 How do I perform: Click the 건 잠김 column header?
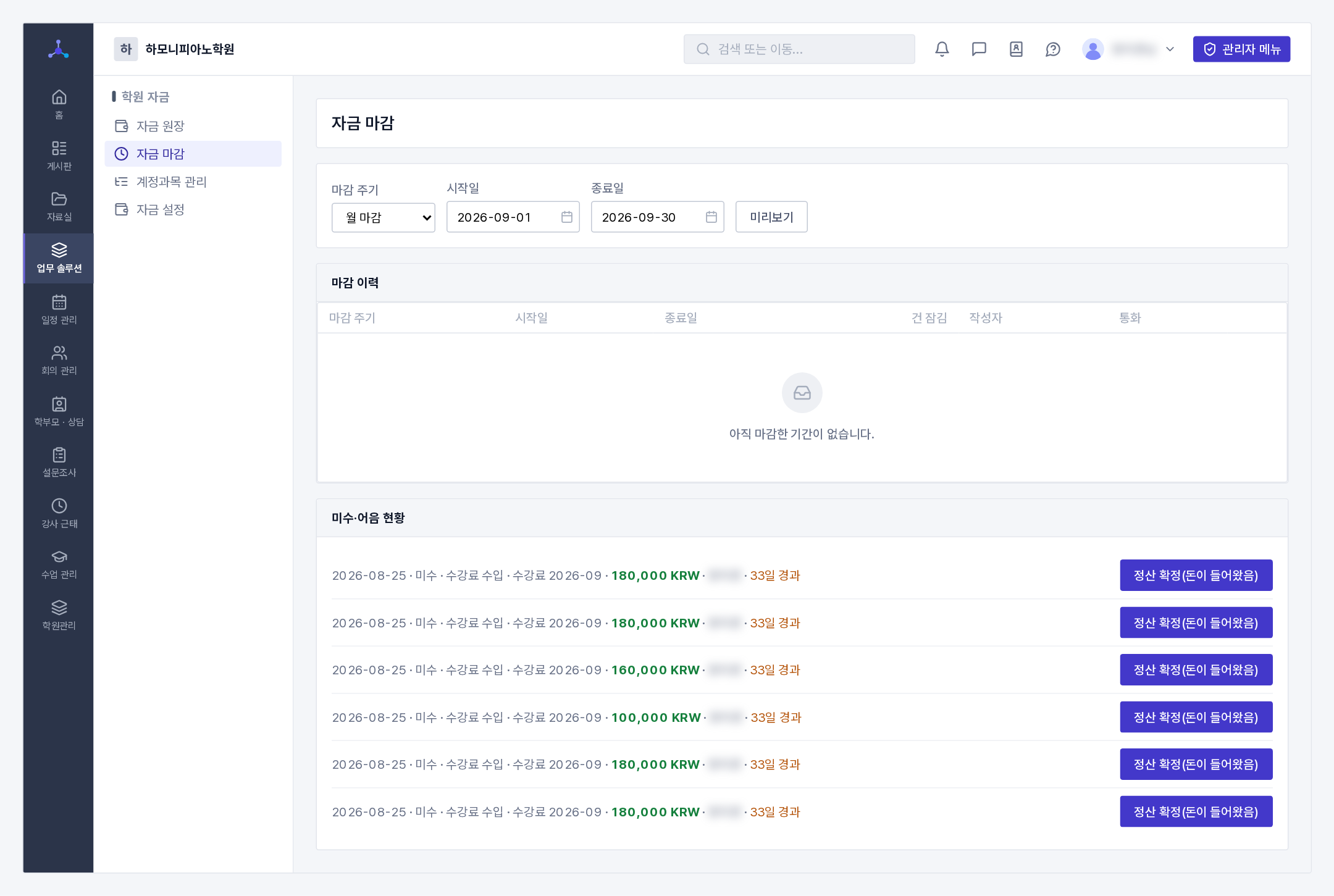click(x=929, y=317)
